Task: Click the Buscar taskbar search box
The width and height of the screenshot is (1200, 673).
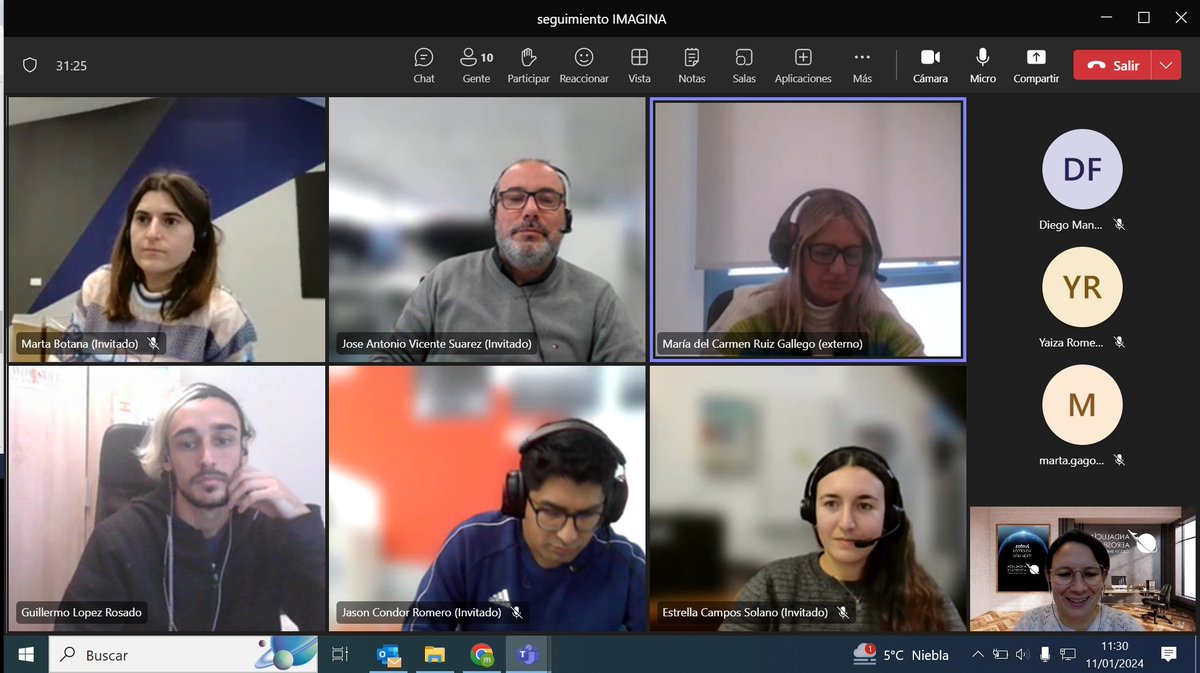Action: [184, 655]
